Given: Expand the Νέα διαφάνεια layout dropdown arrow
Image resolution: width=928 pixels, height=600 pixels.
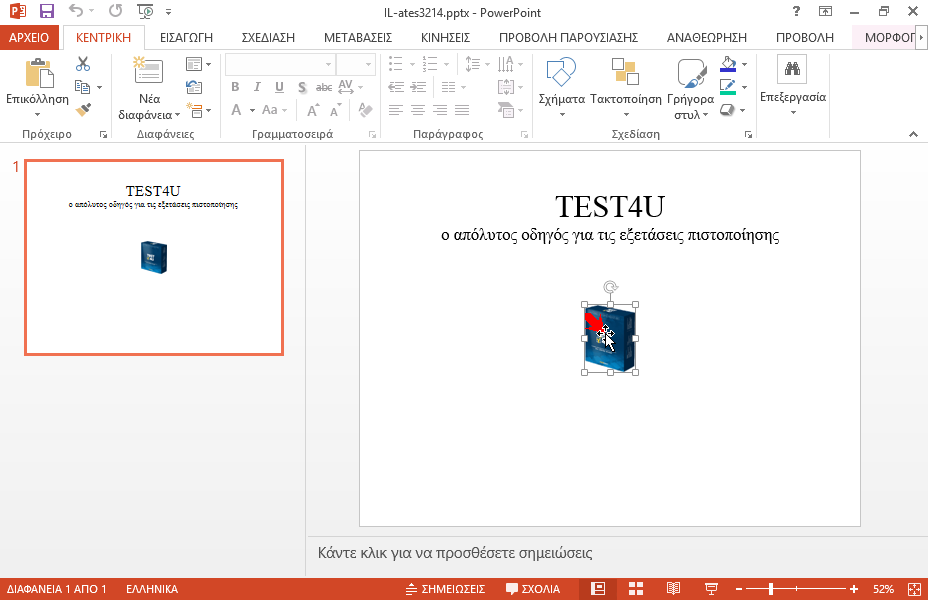Looking at the screenshot, I should (x=178, y=114).
